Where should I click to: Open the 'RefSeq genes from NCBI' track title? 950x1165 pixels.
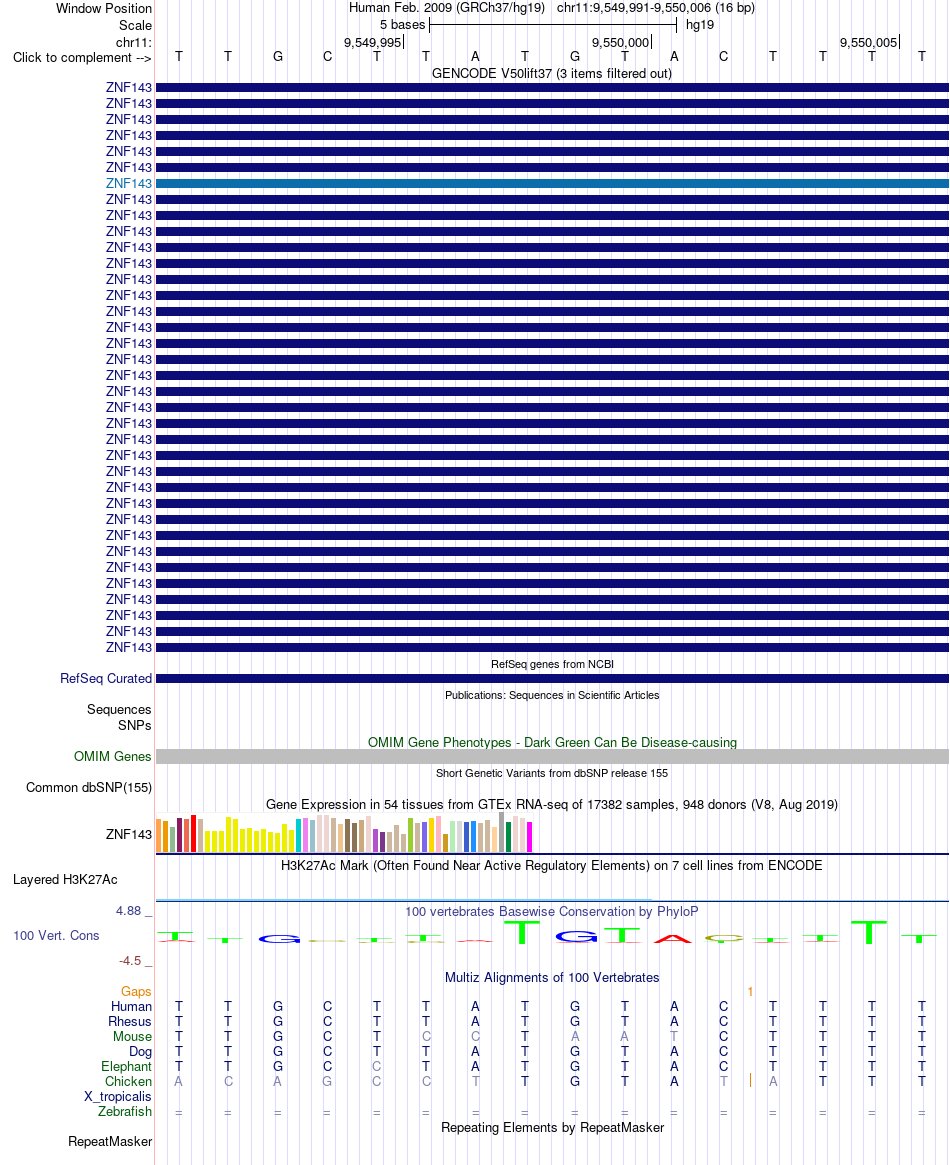tap(552, 664)
